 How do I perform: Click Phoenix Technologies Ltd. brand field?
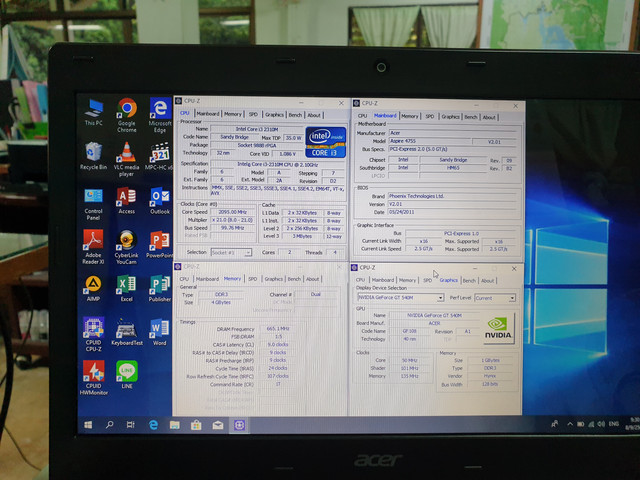452,196
